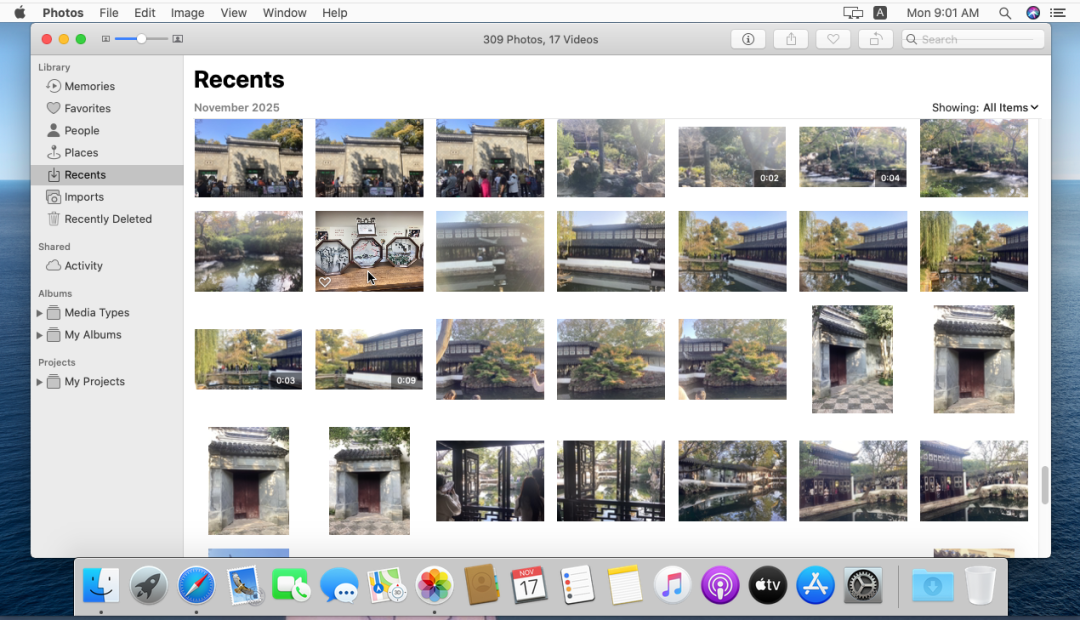Open Contacts from the Dock

pyautogui.click(x=482, y=586)
